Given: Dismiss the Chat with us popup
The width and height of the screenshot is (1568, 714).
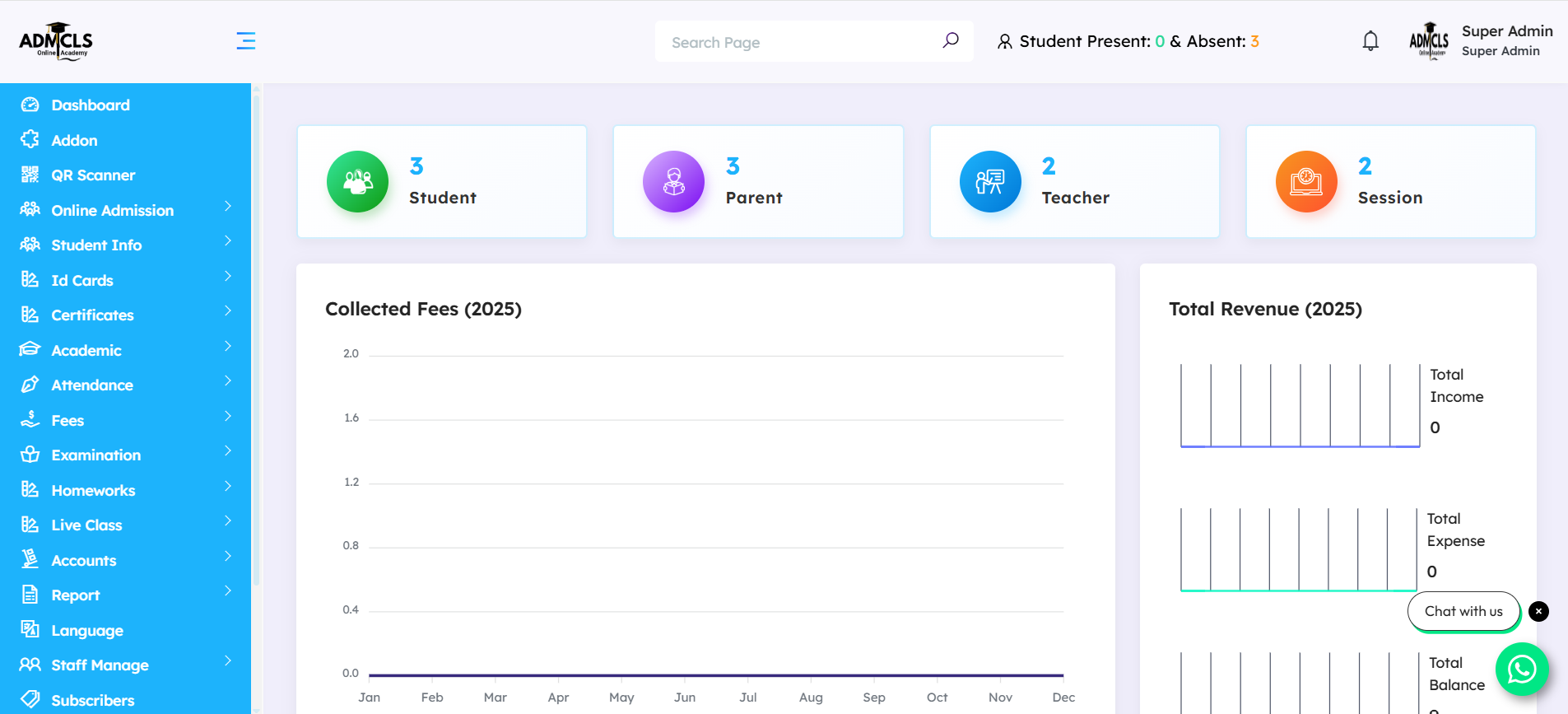Looking at the screenshot, I should tap(1538, 611).
